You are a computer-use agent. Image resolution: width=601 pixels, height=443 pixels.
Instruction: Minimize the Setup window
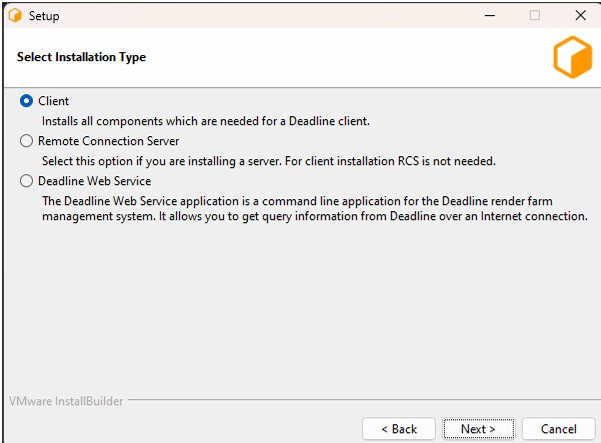489,16
